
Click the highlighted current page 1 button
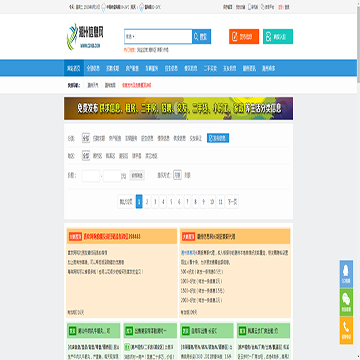tap(139, 202)
